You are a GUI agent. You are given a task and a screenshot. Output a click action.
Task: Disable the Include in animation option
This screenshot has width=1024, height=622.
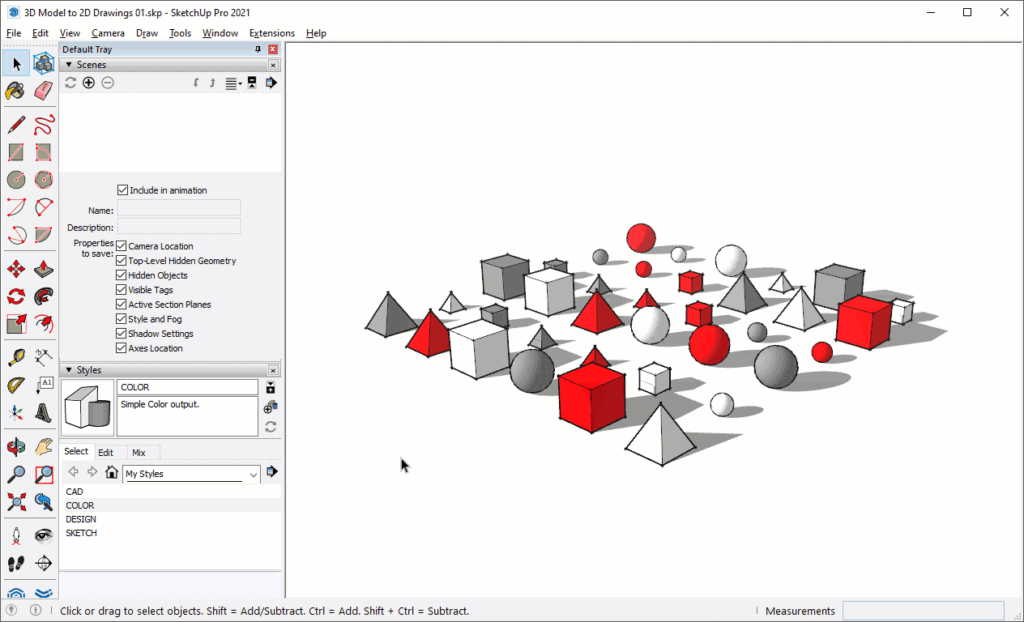click(122, 189)
